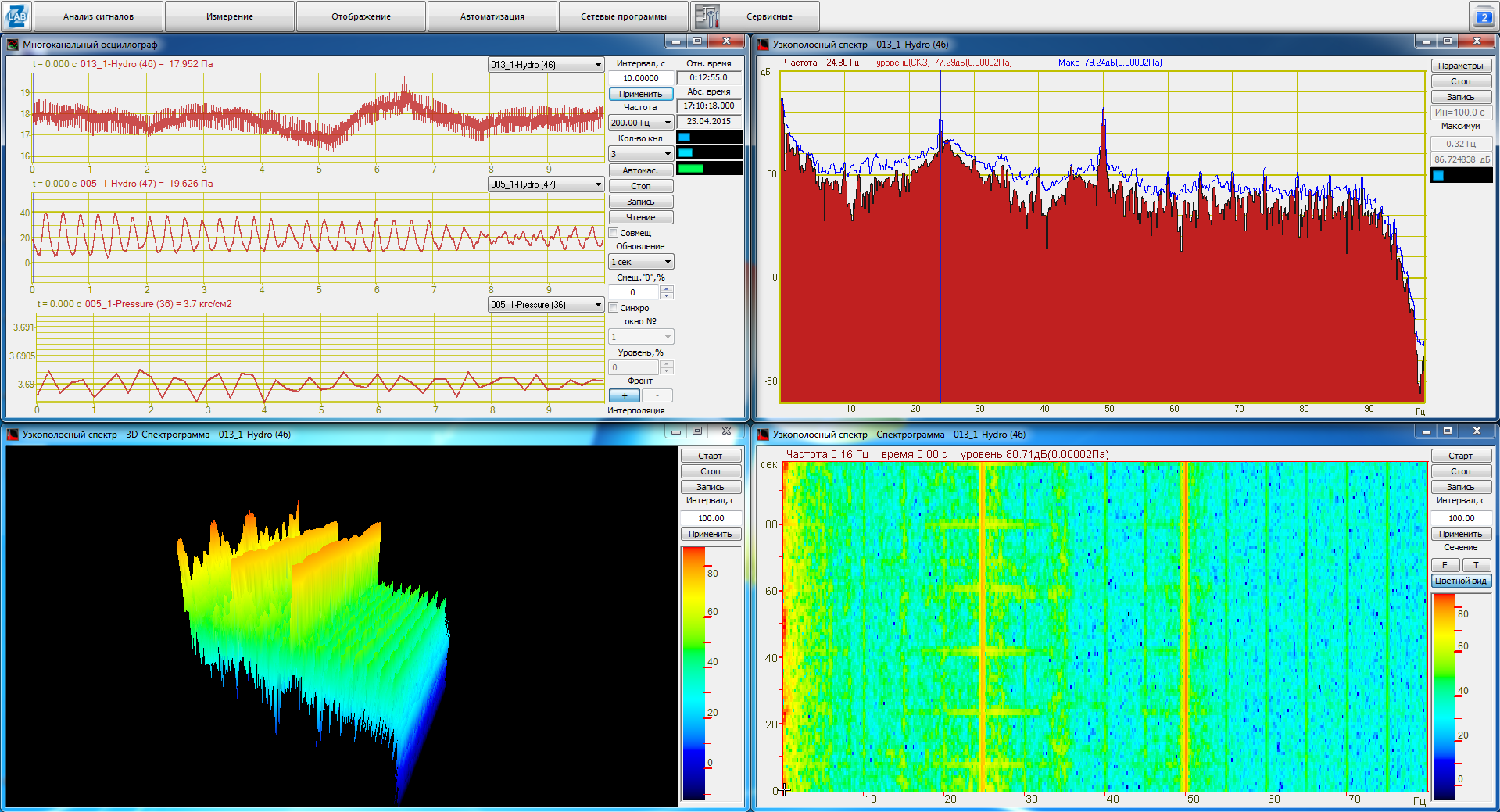Increase the Смещ. "0",% value with up arrow
Screen dimensions: 1500x812
pyautogui.click(x=667, y=289)
